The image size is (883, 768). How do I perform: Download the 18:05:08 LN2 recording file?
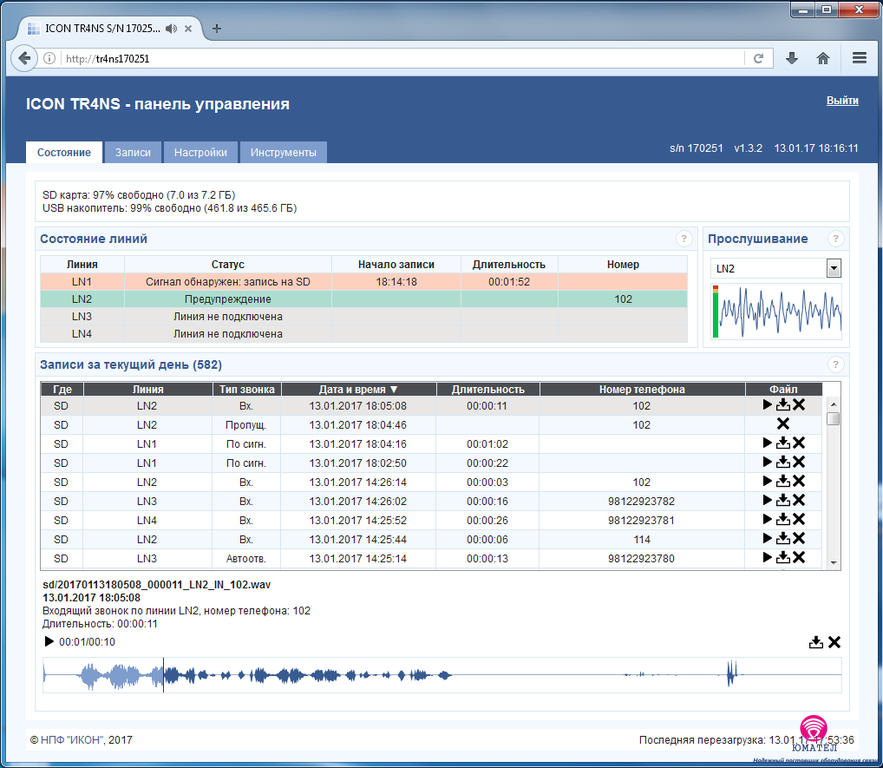tap(783, 404)
